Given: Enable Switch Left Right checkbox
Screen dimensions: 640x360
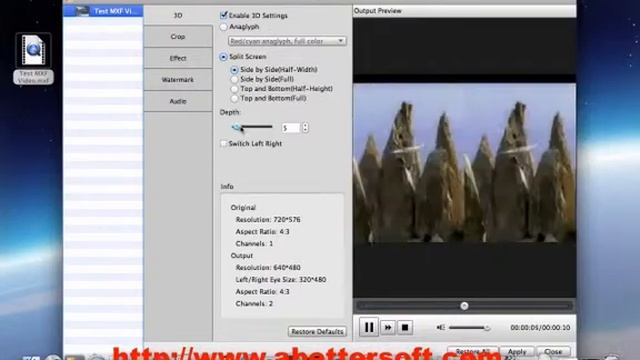Looking at the screenshot, I should tap(223, 144).
